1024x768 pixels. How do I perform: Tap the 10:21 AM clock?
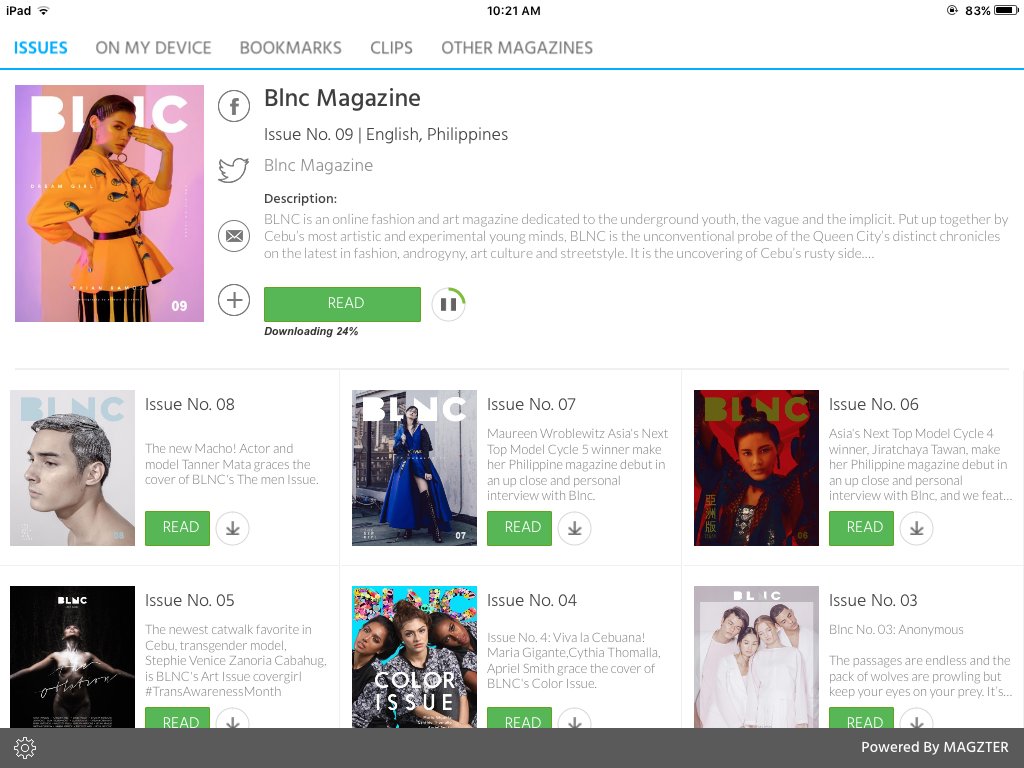[513, 10]
